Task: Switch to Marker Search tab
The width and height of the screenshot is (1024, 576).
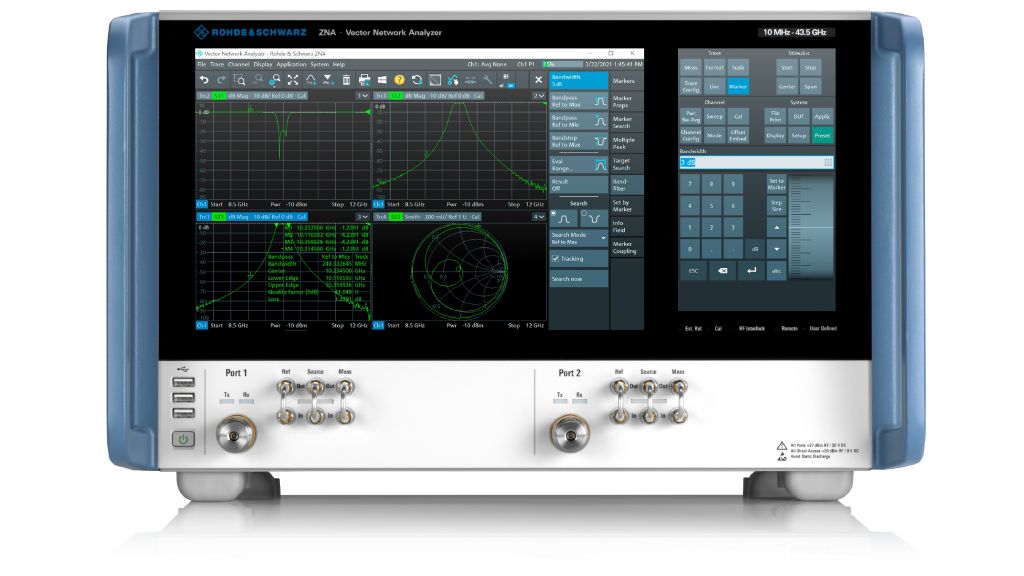Action: tap(626, 122)
